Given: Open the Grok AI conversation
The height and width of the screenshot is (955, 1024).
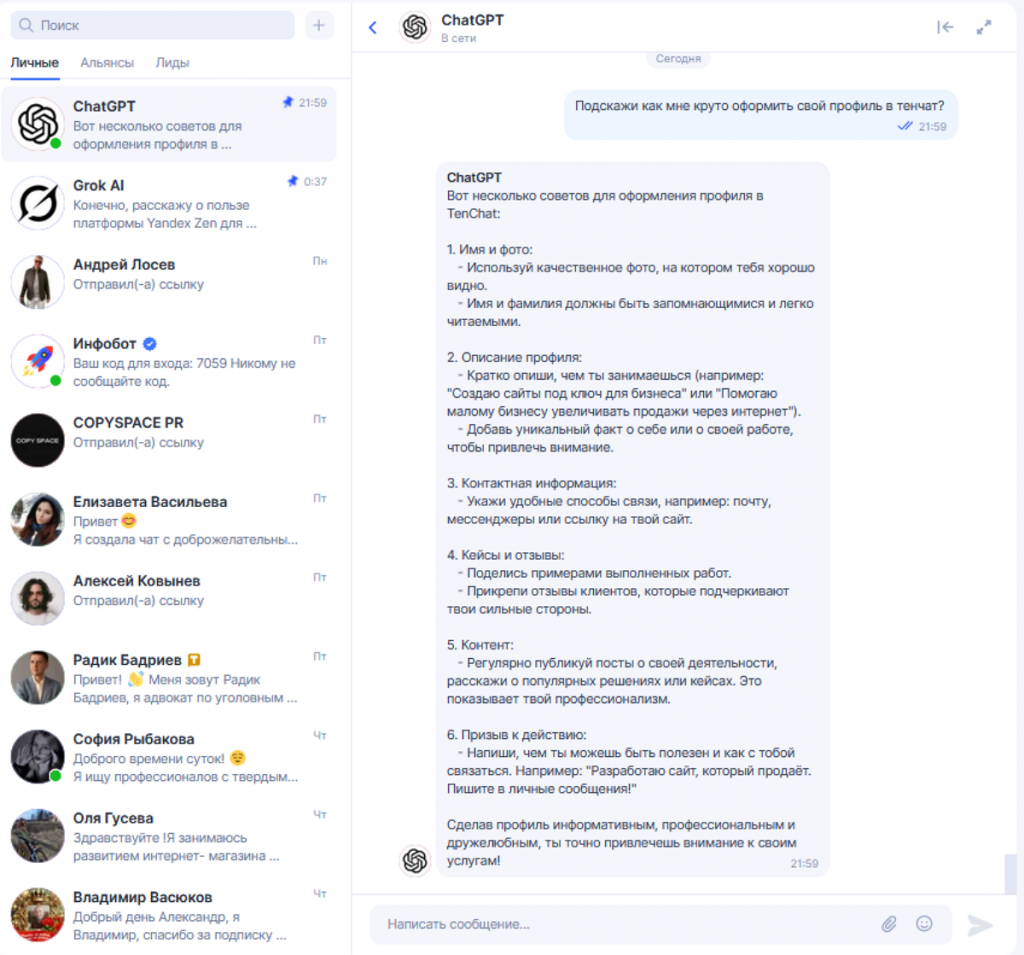Looking at the screenshot, I should [168, 203].
